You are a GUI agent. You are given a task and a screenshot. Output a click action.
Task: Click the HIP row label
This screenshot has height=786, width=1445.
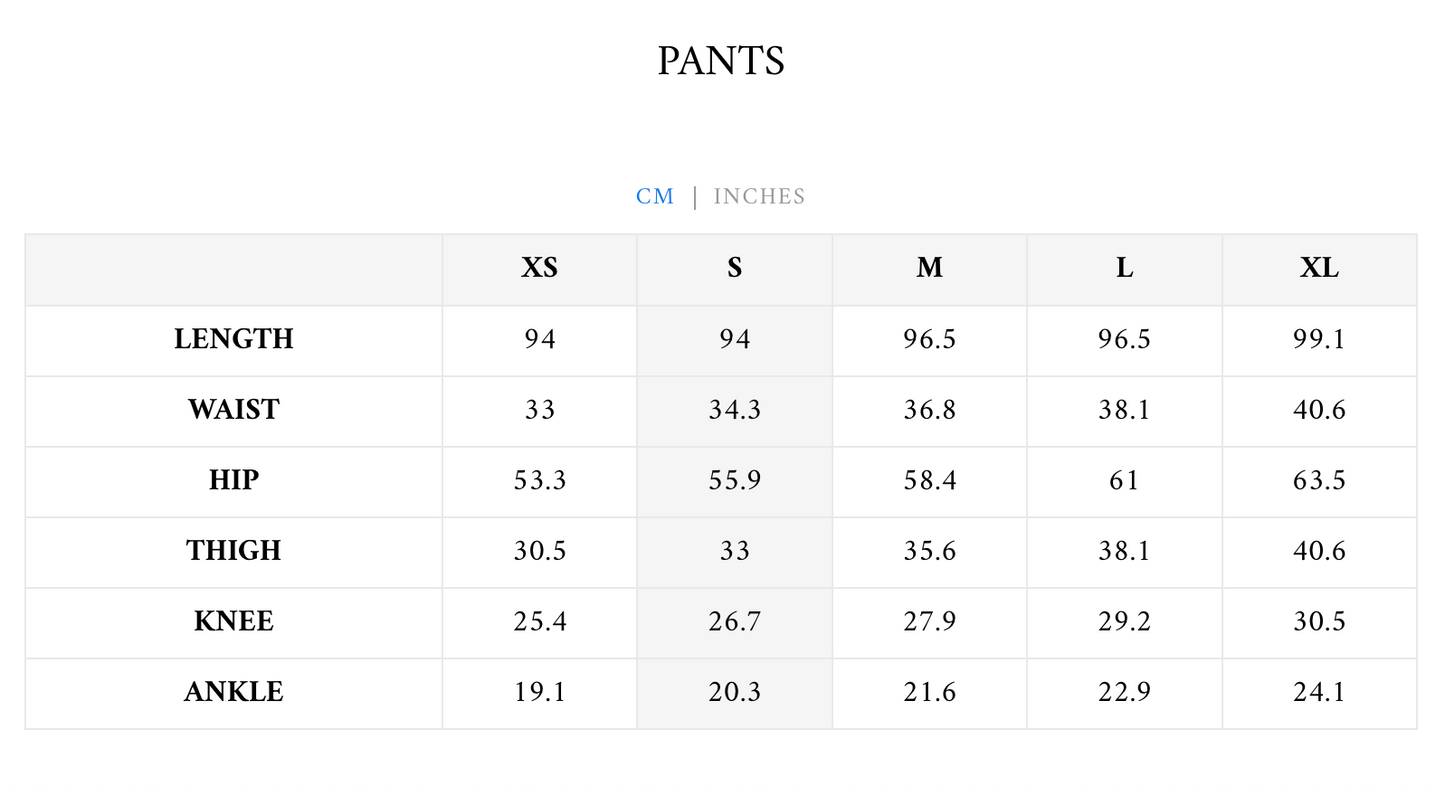pos(234,481)
